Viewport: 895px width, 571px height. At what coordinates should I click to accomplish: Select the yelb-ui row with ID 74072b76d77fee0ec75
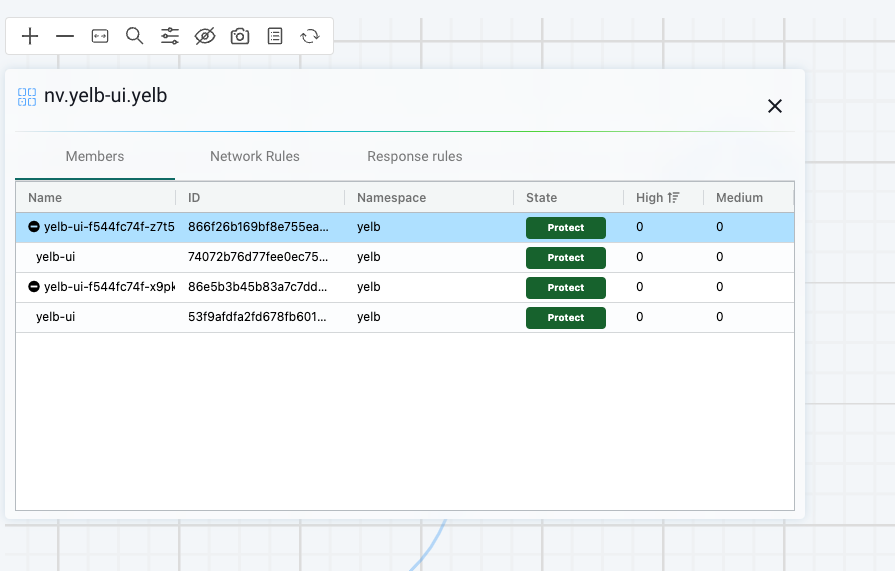click(x=405, y=257)
